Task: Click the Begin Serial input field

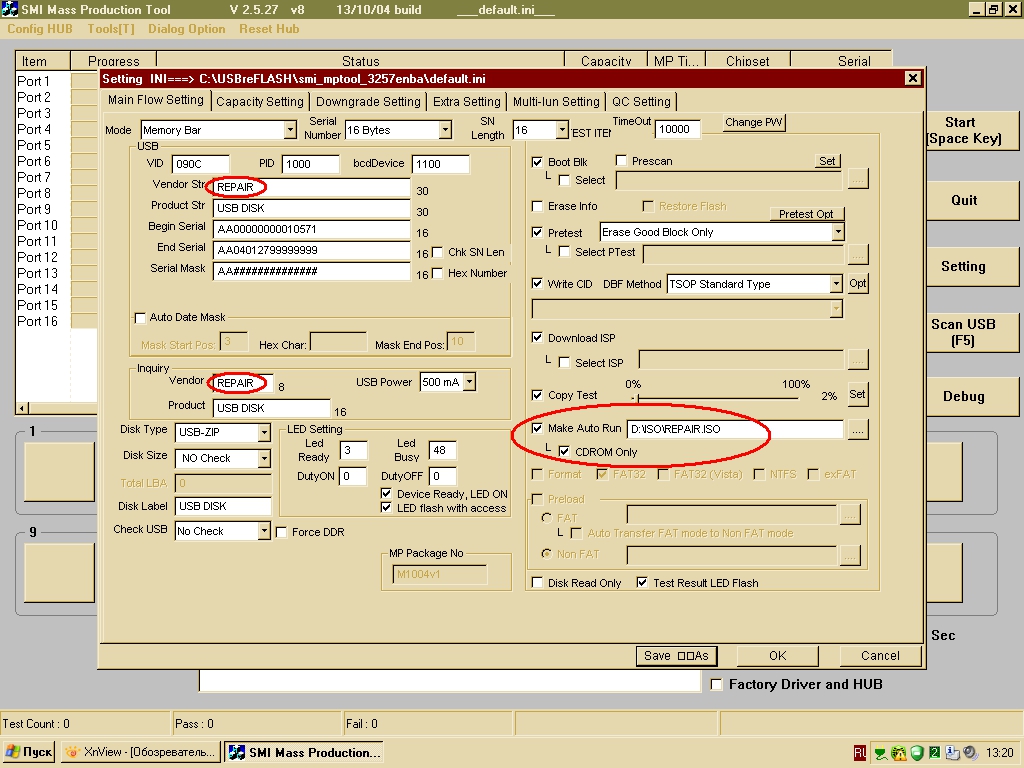Action: click(x=312, y=229)
